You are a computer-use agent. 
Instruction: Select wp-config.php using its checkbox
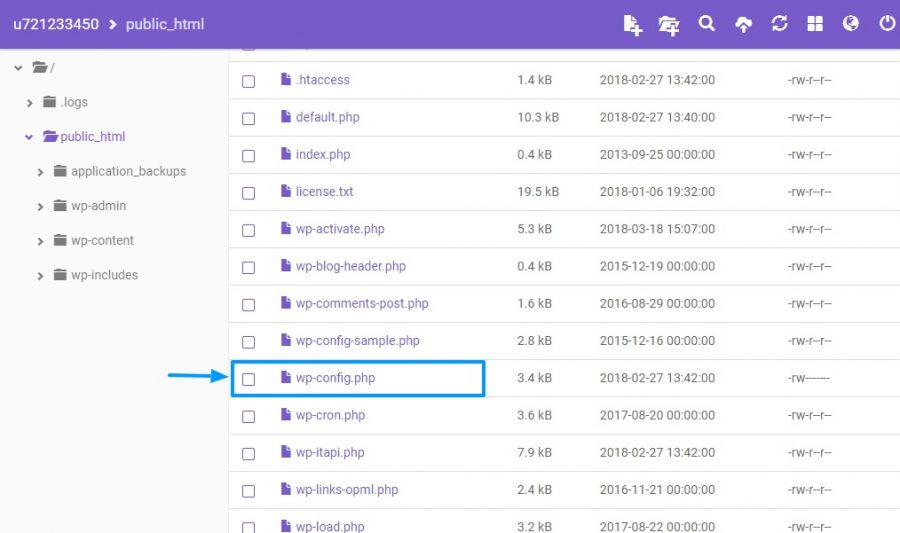[x=249, y=380]
